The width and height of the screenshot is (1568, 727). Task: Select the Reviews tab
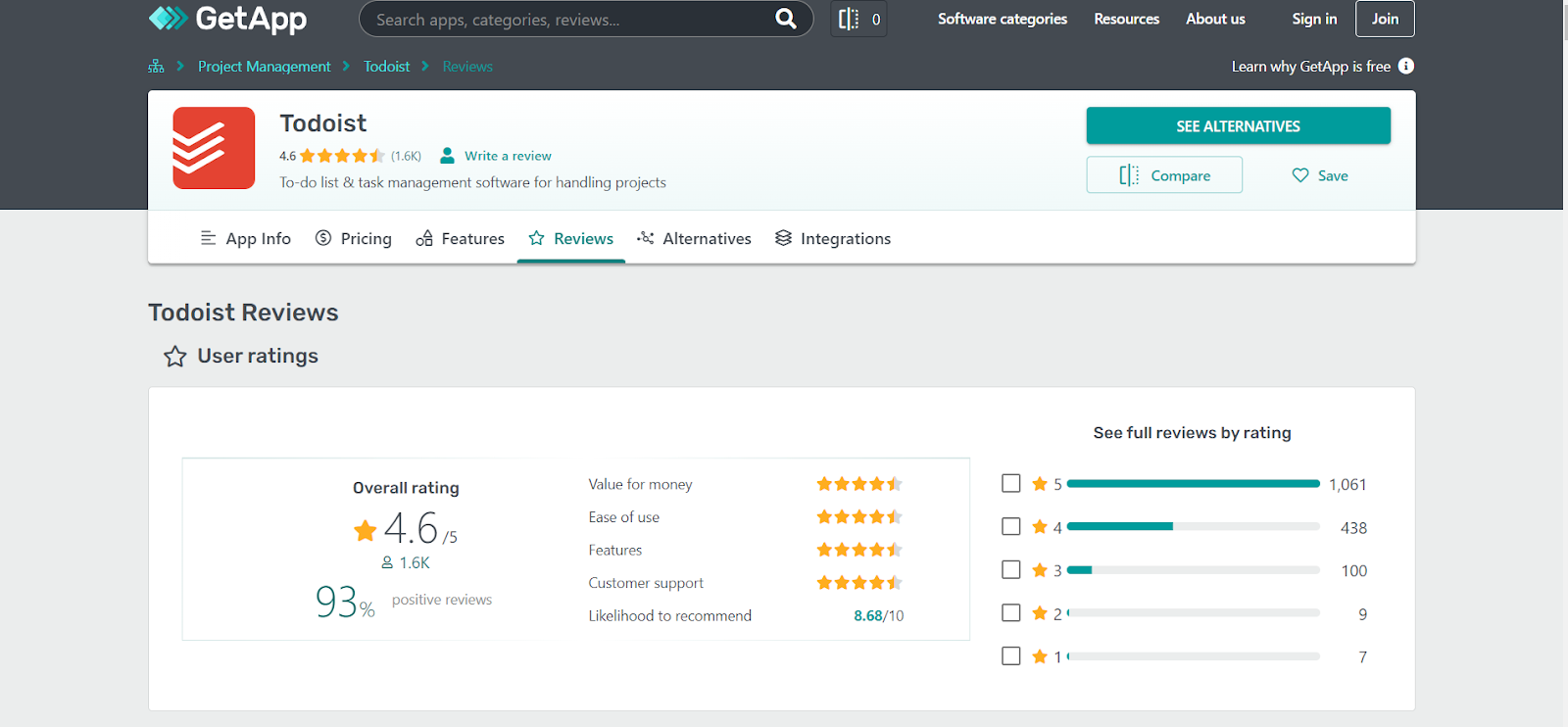(571, 238)
